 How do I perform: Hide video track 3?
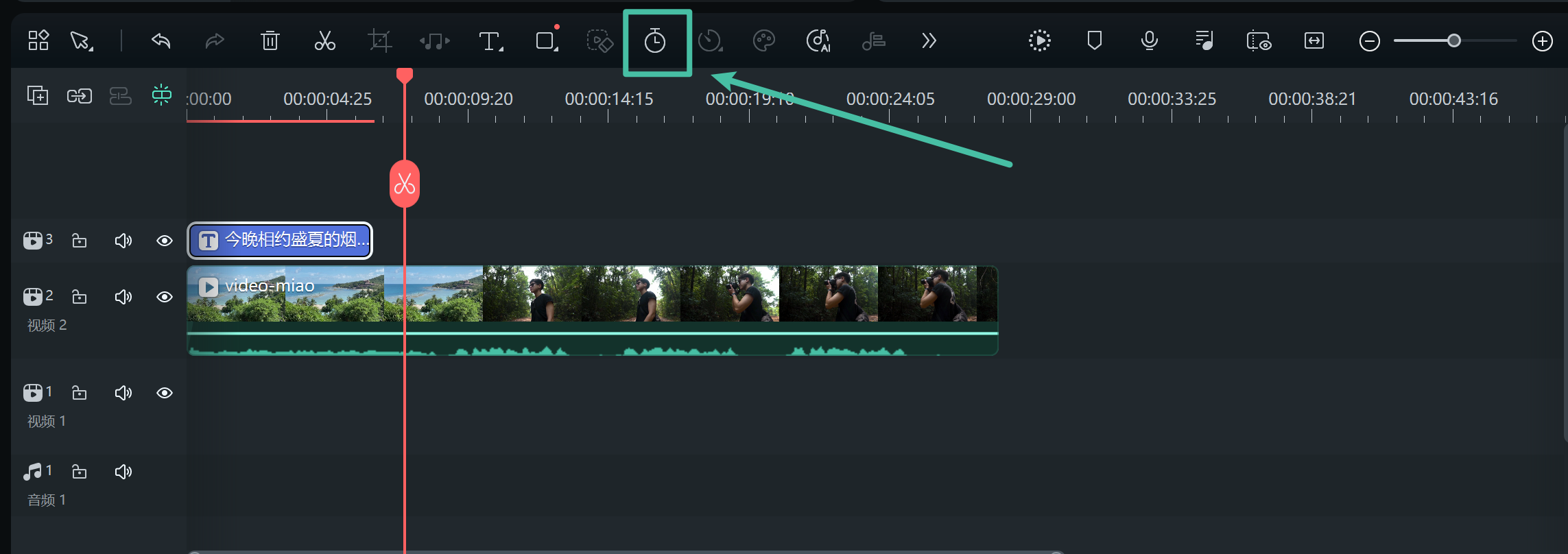[x=165, y=241]
